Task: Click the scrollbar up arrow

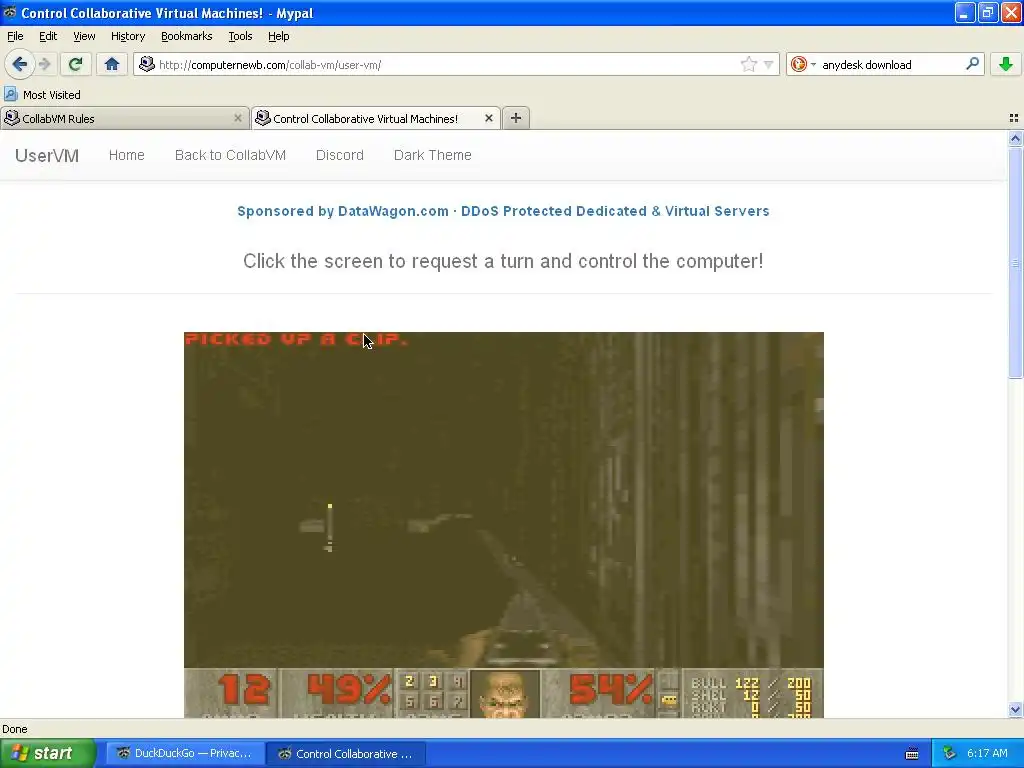Action: tap(1015, 138)
